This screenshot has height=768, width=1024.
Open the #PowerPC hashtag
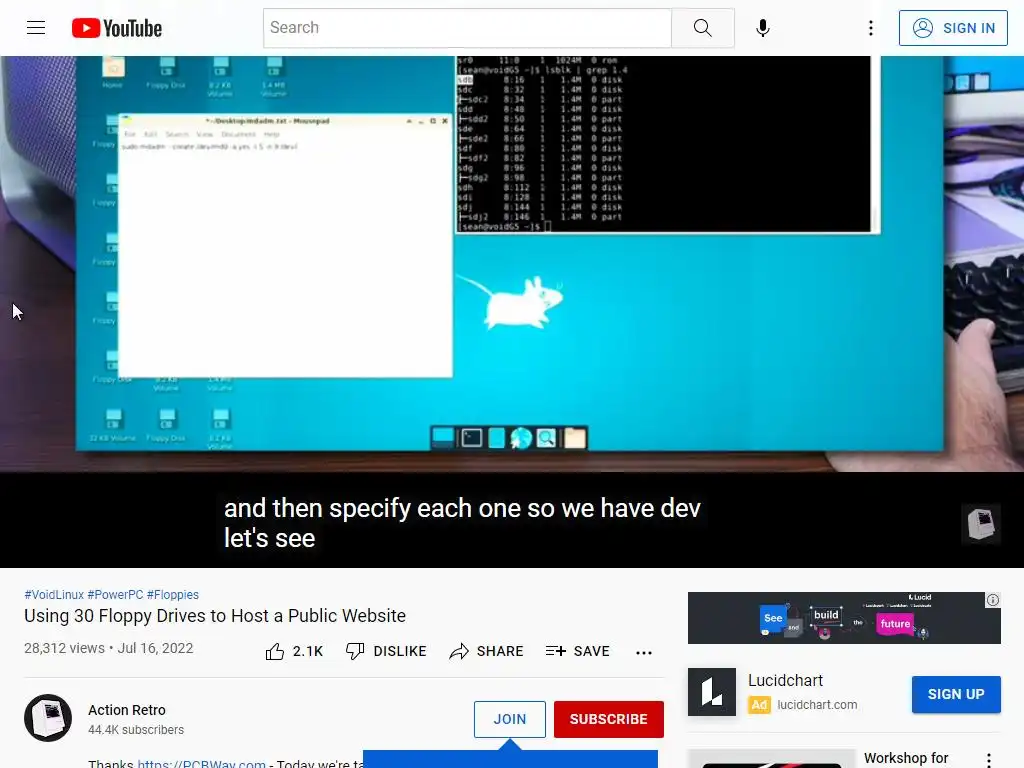coord(115,595)
